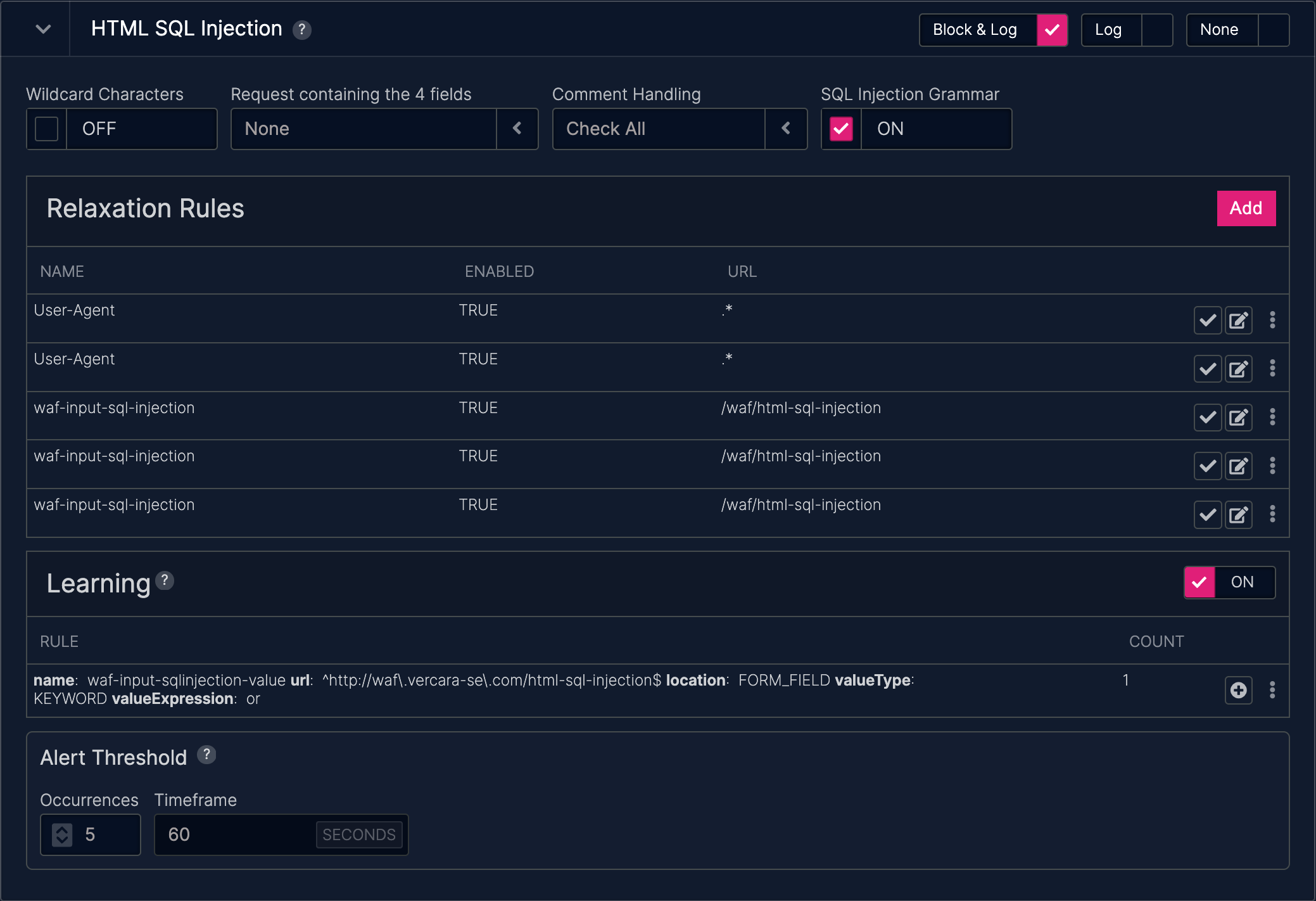Collapse the HTML SQL Injection section
This screenshot has height=901, width=1316.
tap(43, 29)
